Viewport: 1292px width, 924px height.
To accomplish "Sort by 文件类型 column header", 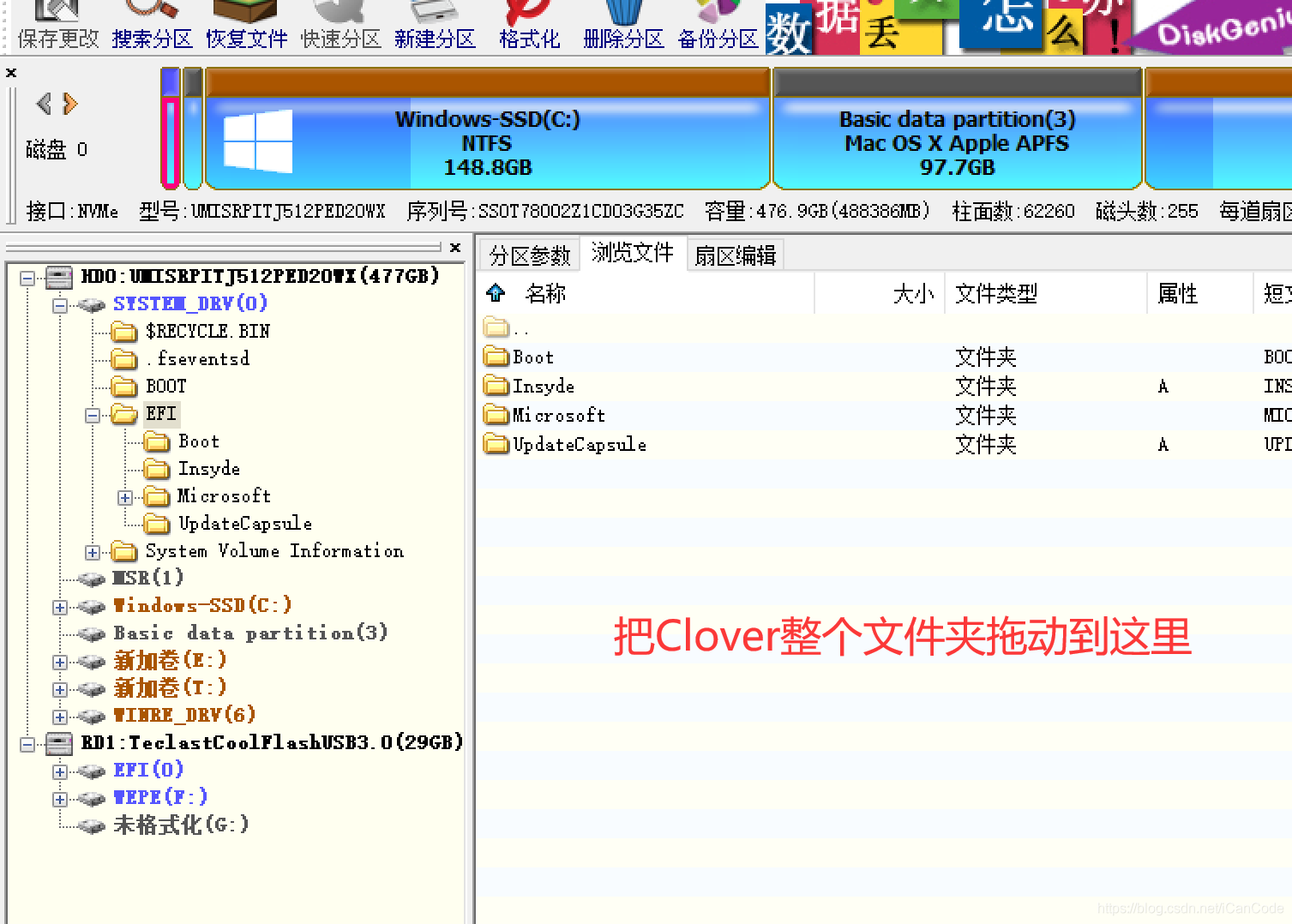I will pyautogui.click(x=996, y=294).
